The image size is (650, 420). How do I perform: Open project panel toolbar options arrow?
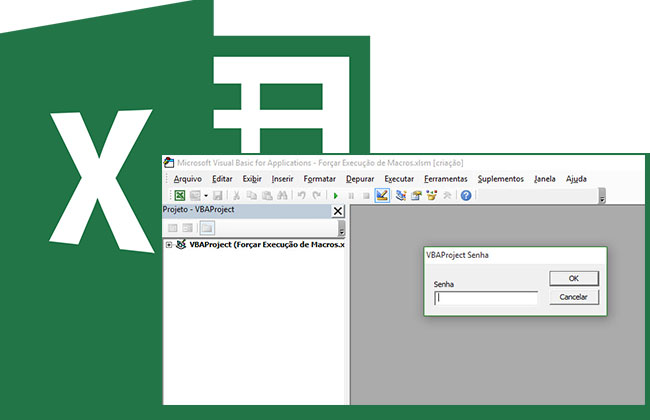(x=342, y=228)
